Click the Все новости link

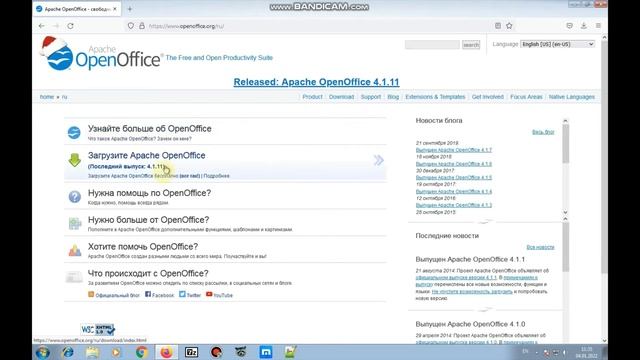point(540,247)
